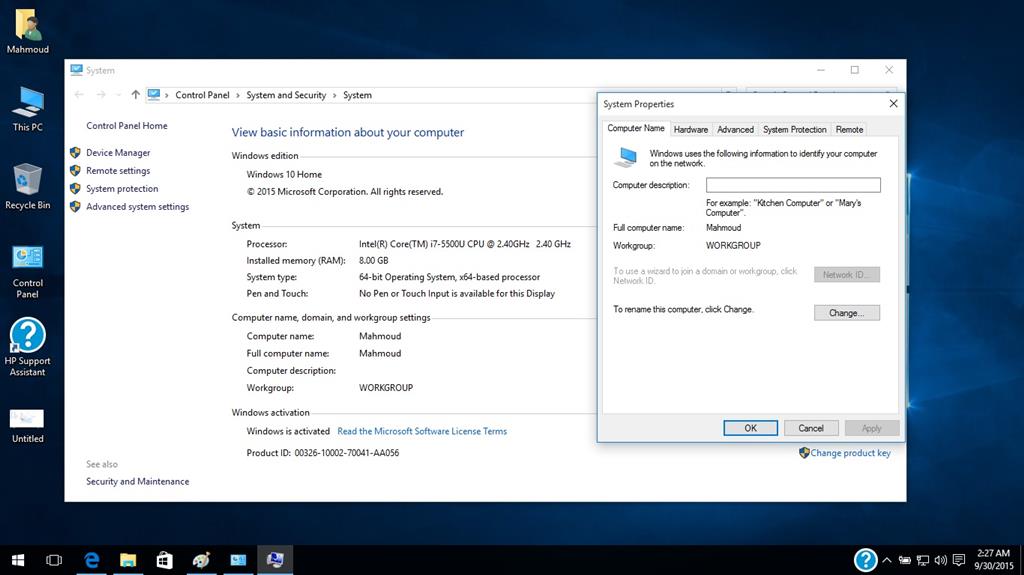Click Change to rename this computer
This screenshot has height=575, width=1024.
pyautogui.click(x=846, y=313)
